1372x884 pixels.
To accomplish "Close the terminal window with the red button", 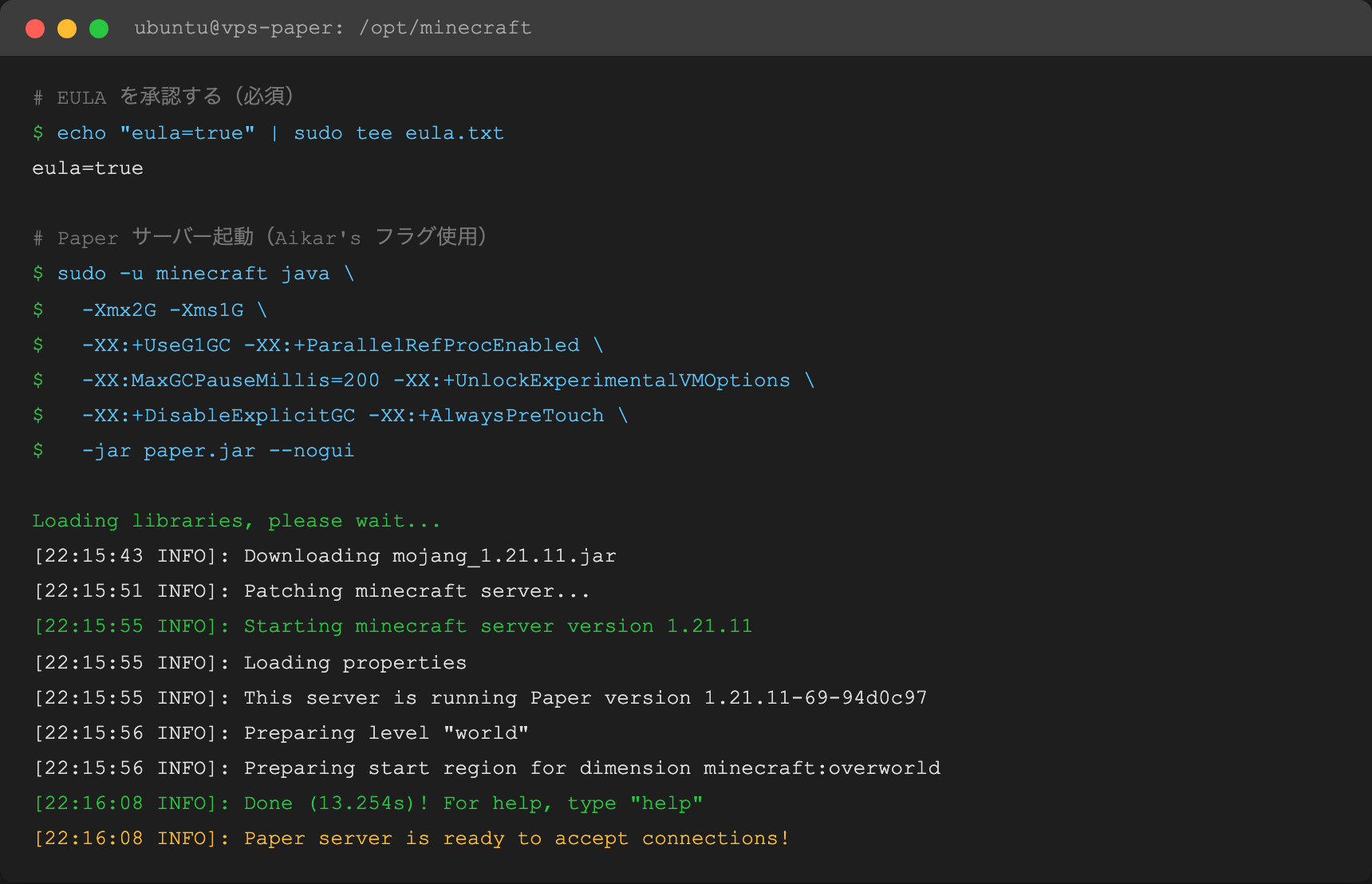I will pos(35,29).
